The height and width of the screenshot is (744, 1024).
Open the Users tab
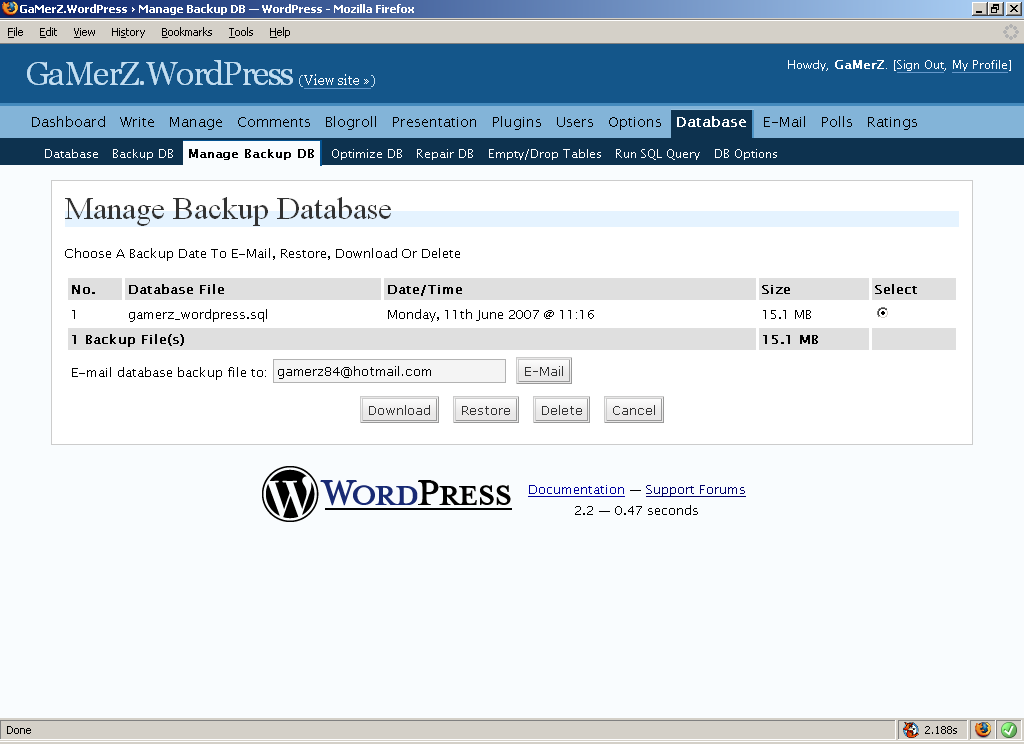[575, 122]
